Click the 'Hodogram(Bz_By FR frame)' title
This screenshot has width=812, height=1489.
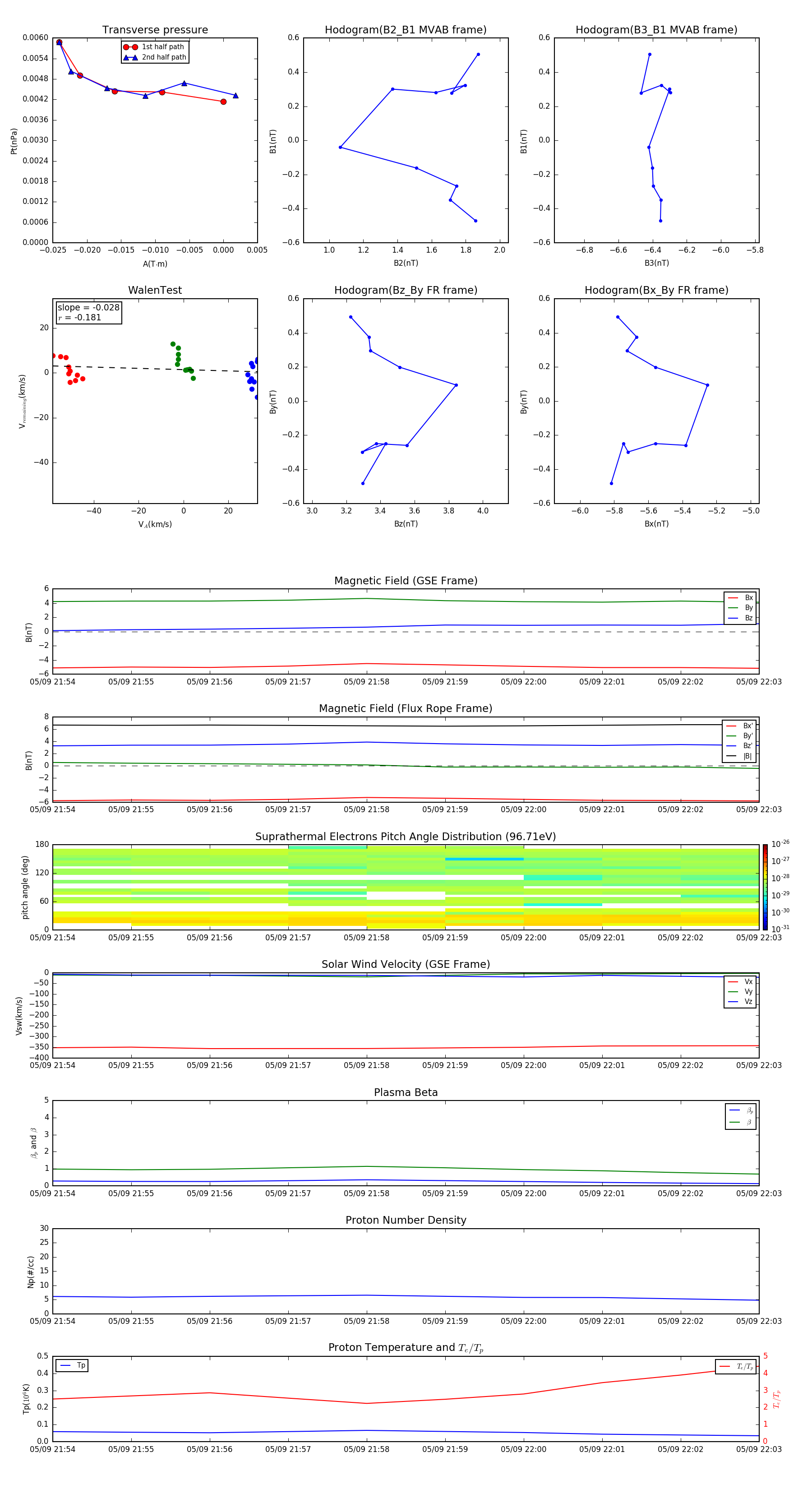(x=406, y=290)
